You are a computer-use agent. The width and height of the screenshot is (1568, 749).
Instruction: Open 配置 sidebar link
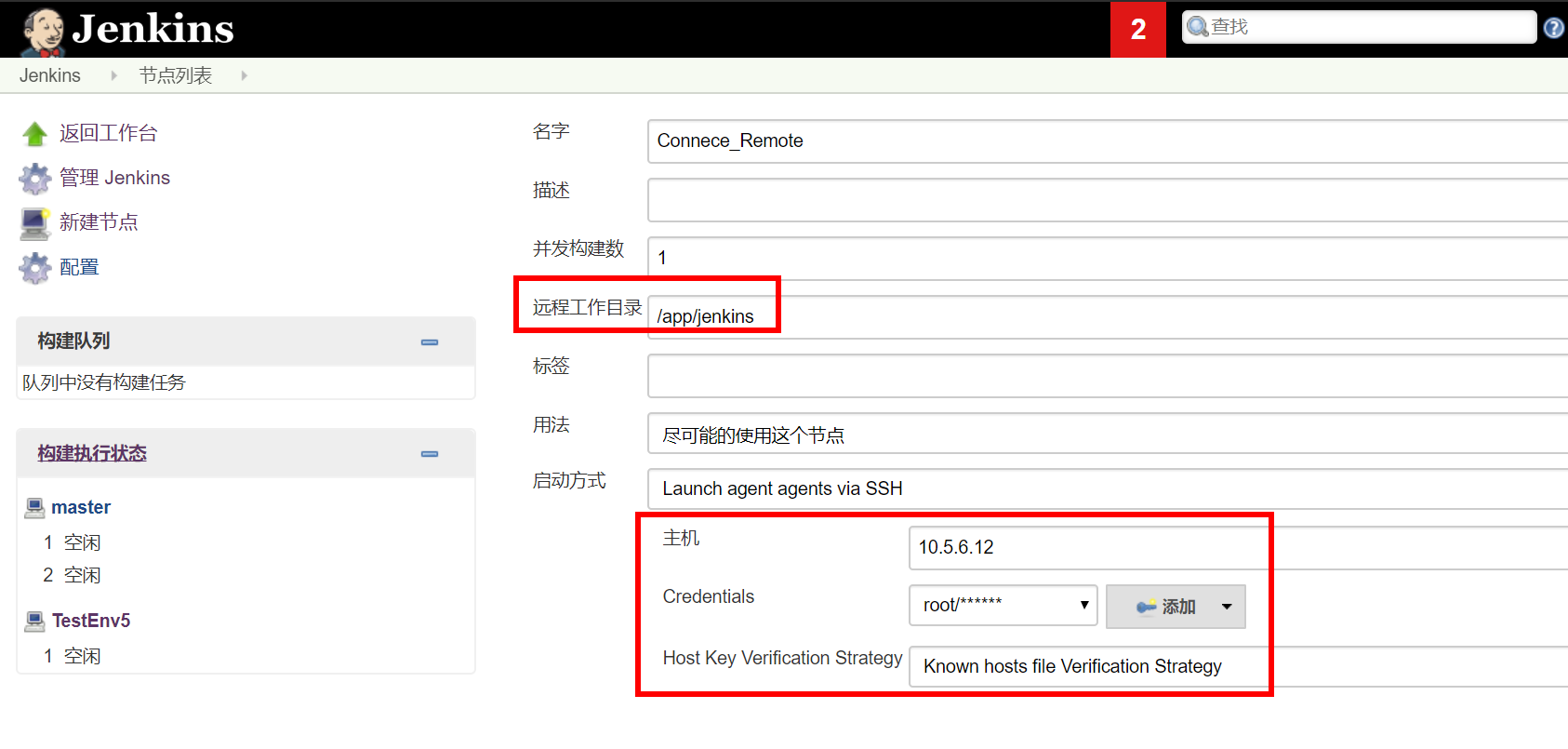tap(79, 267)
